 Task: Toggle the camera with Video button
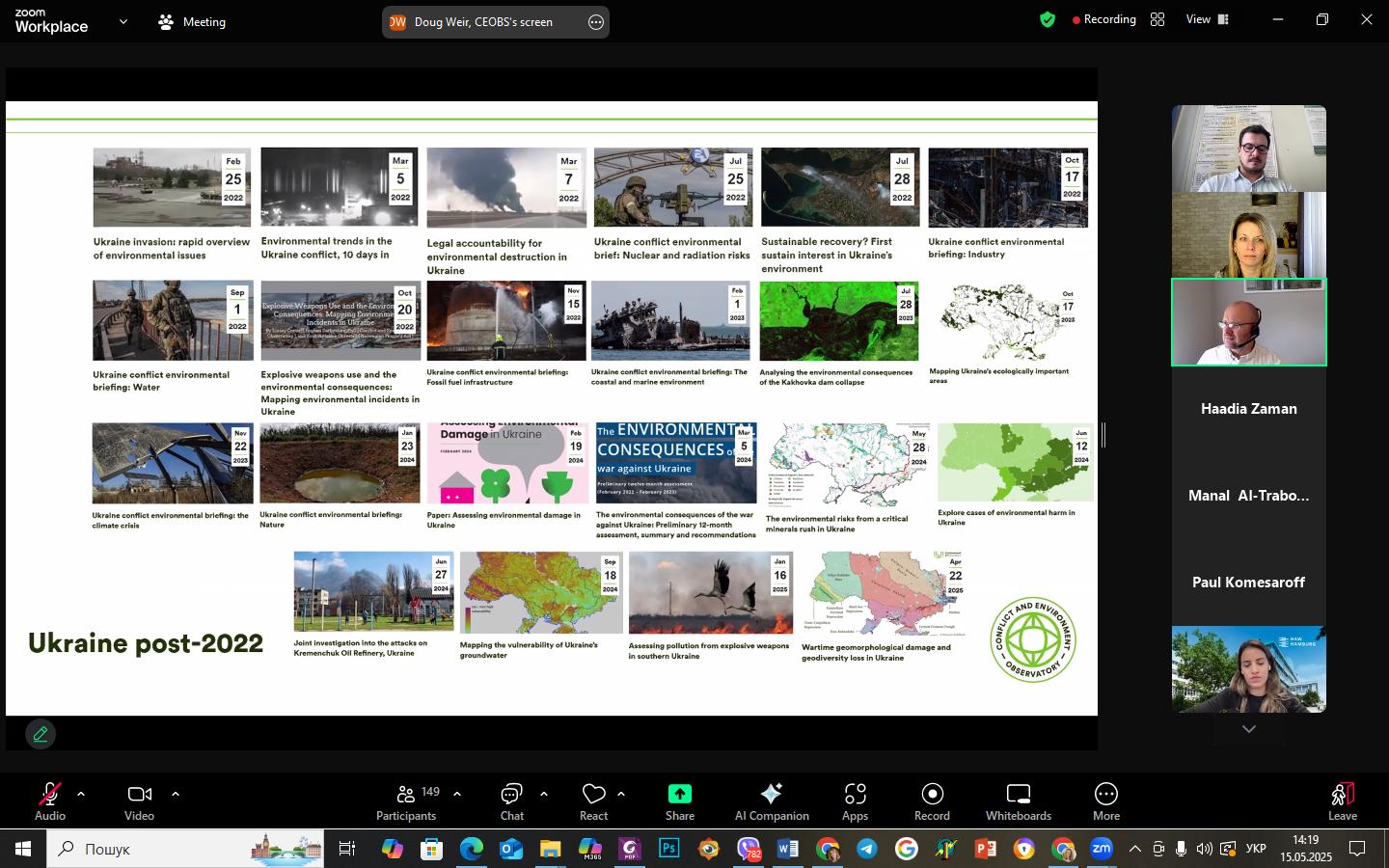139,800
